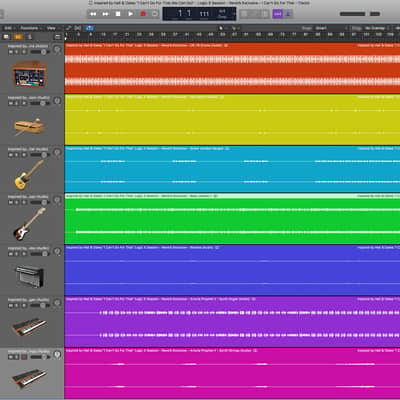Mute the bass guitar track
The image size is (400, 400).
[x=11, y=202]
